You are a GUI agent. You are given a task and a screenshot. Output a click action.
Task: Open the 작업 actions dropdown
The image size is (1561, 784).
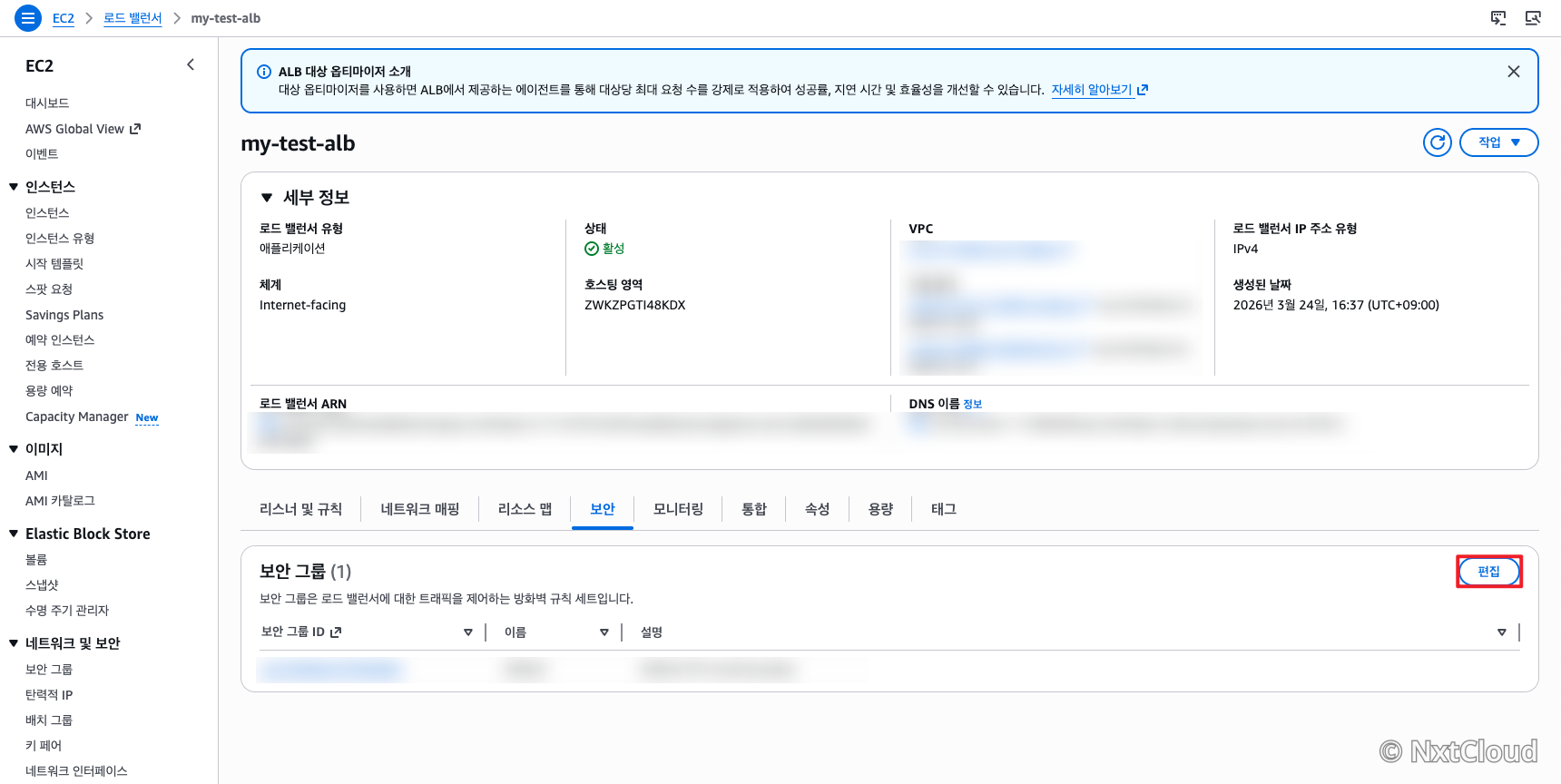pos(1499,142)
